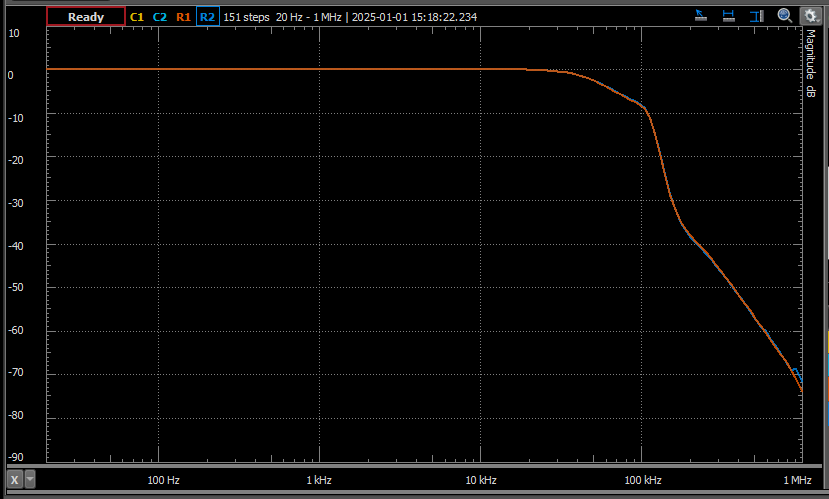Viewport: 829px width, 499px height.
Task: Activate the vertical span cursor icon
Action: coord(757,16)
